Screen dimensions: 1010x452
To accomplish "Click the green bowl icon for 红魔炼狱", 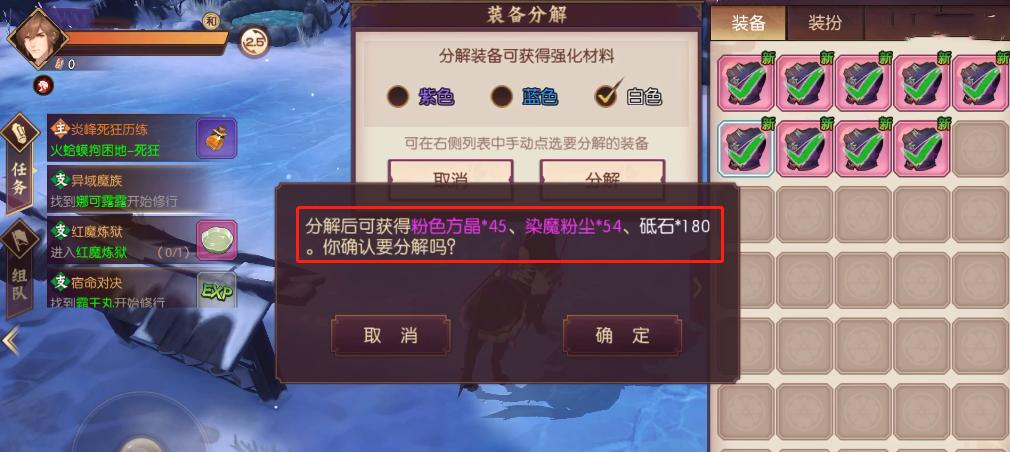I will pos(216,240).
